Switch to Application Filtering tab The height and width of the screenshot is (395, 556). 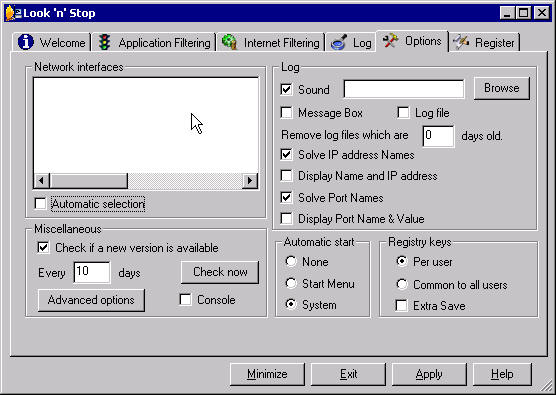(154, 42)
